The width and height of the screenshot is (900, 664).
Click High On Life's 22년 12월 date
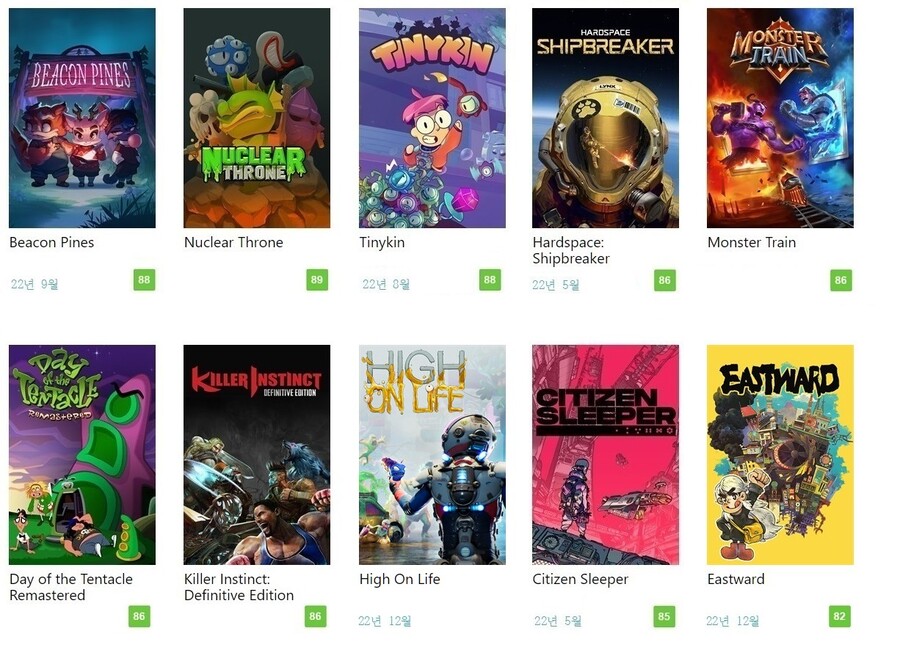tap(385, 620)
